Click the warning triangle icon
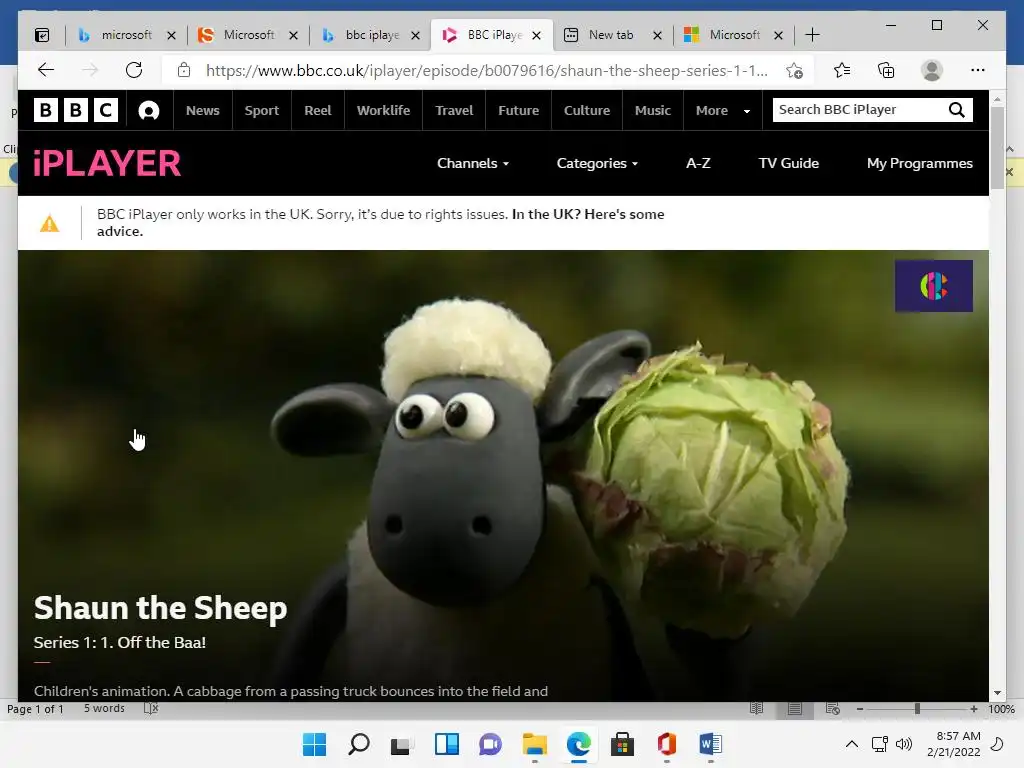Viewport: 1024px width, 768px height. tap(50, 223)
